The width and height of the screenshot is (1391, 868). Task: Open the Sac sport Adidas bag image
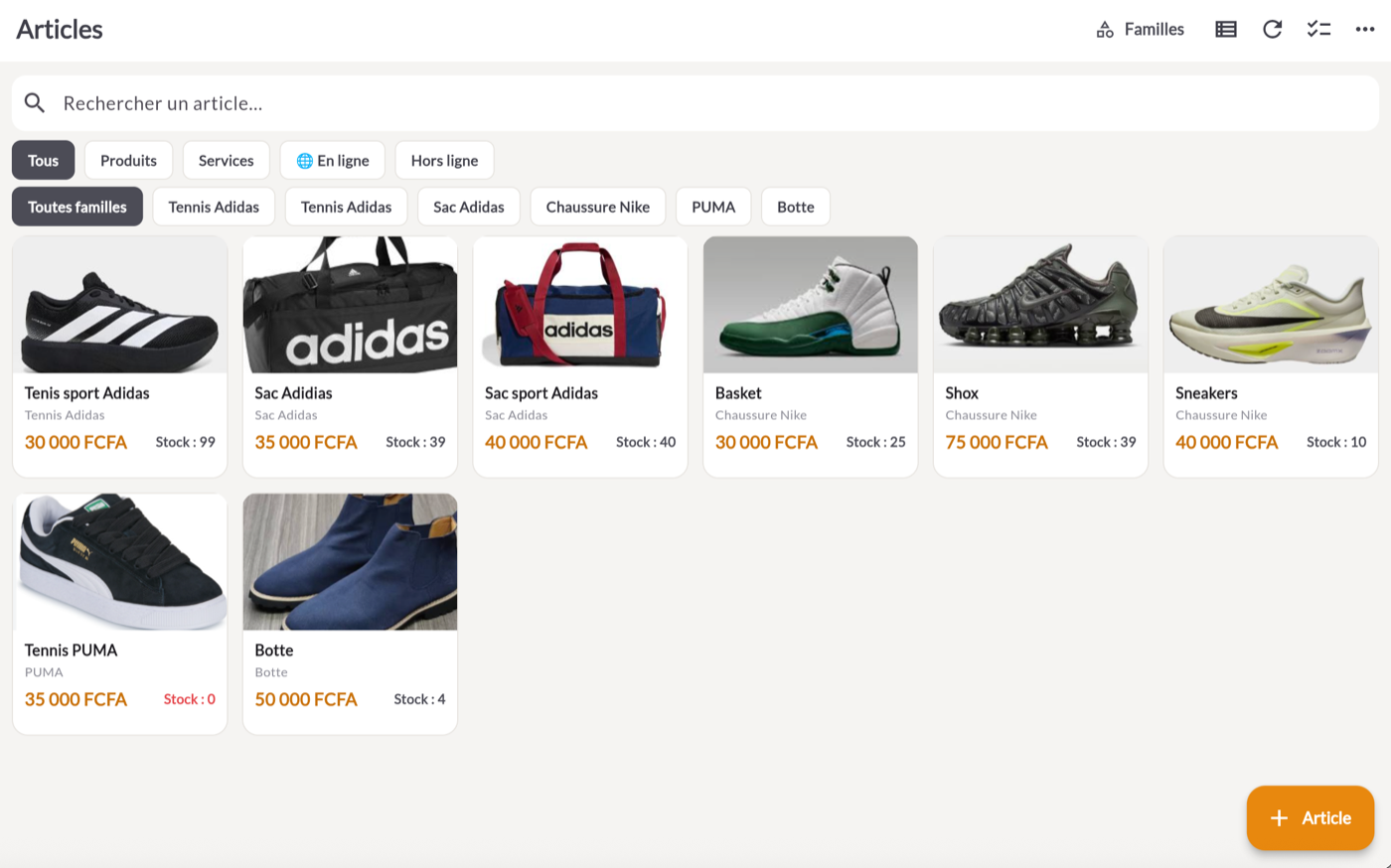point(580,305)
